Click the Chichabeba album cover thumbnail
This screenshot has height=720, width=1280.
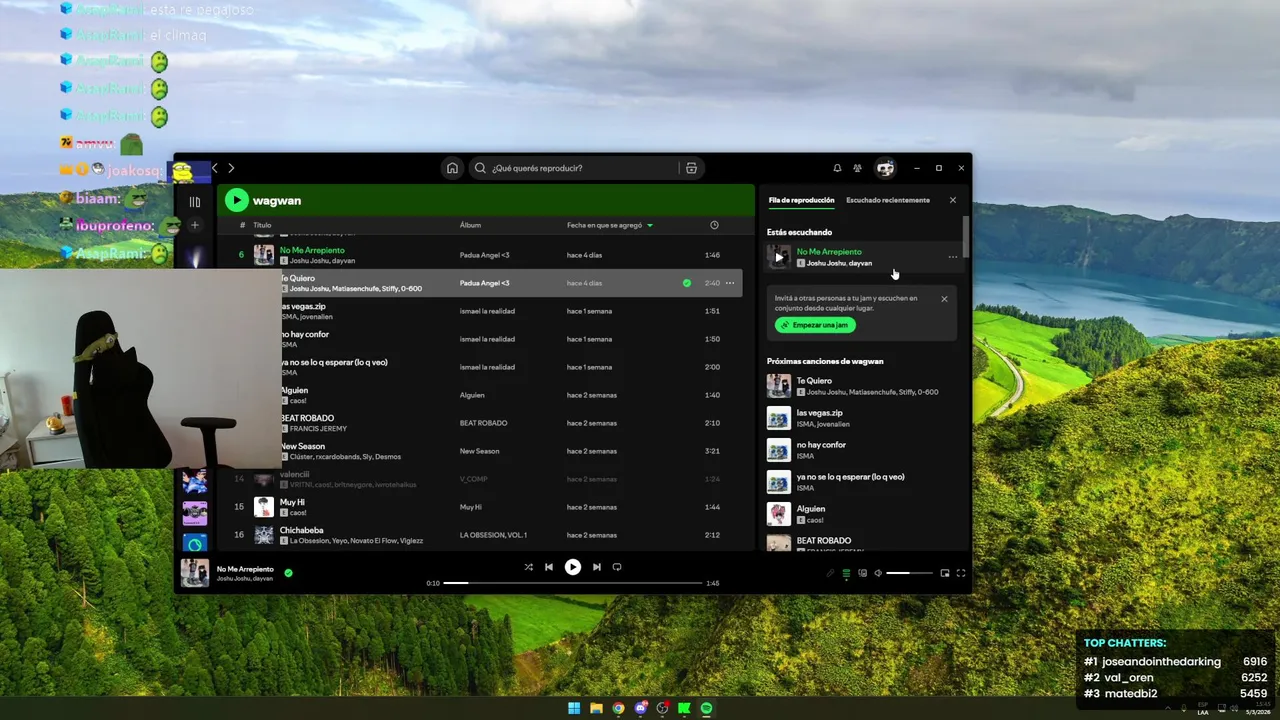point(264,535)
